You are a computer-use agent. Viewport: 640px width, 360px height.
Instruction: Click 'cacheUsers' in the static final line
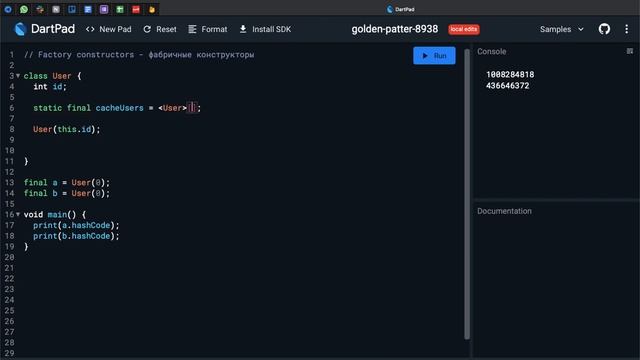point(120,108)
